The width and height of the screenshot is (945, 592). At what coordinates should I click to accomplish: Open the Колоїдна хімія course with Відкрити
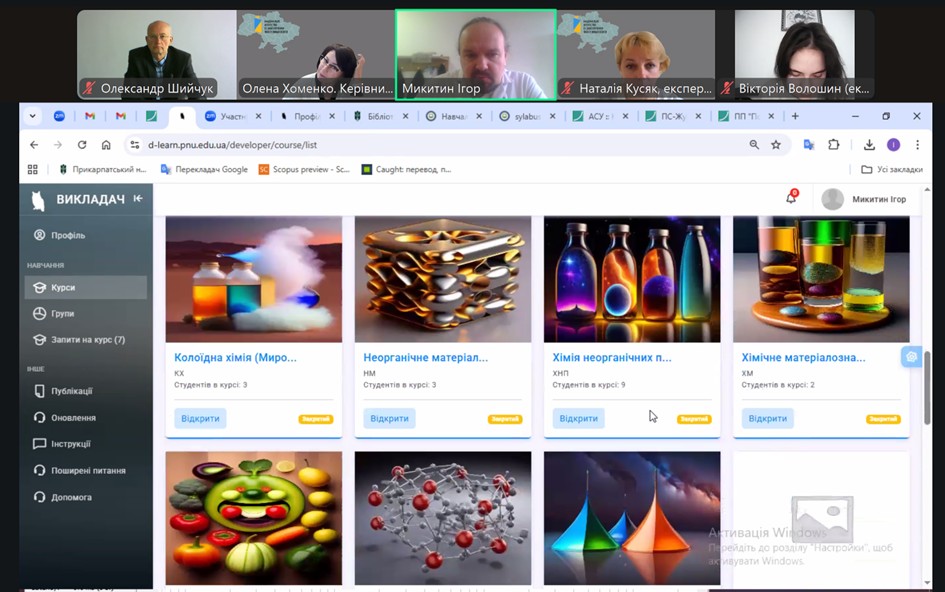(x=200, y=418)
